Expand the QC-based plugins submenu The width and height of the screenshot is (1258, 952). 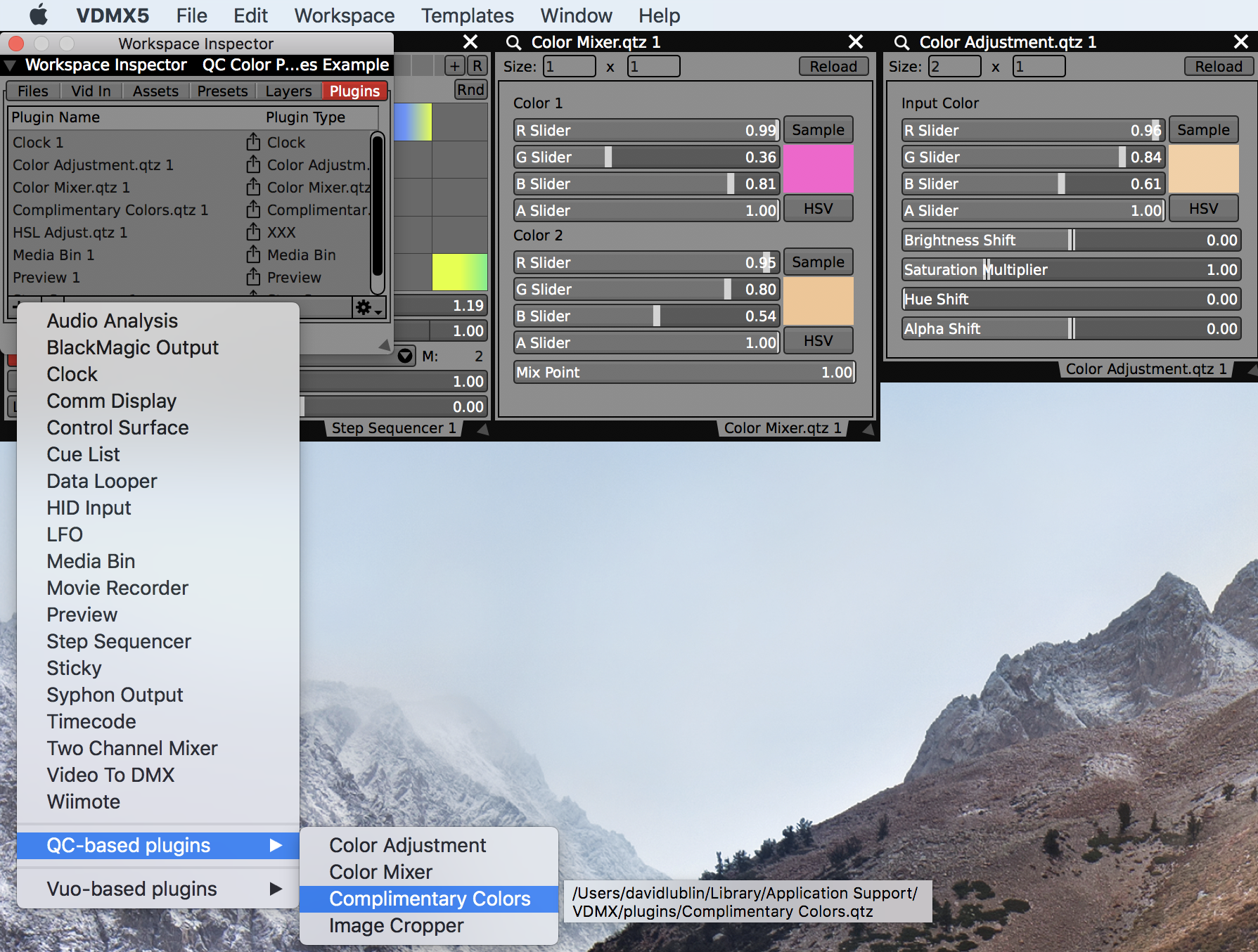(x=158, y=845)
